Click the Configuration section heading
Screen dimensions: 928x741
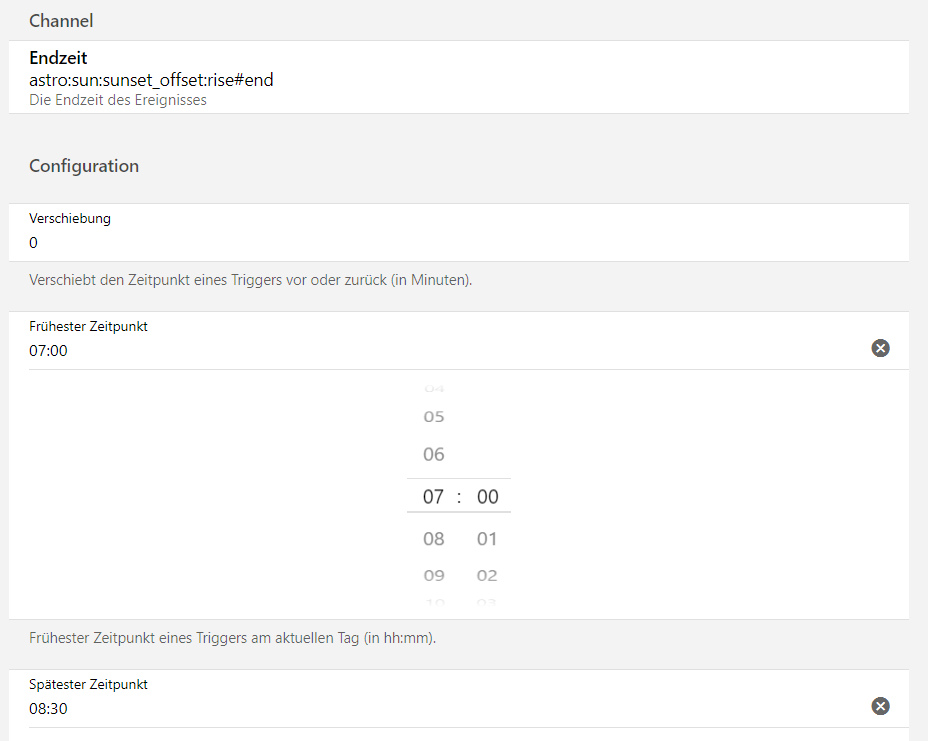coord(84,166)
